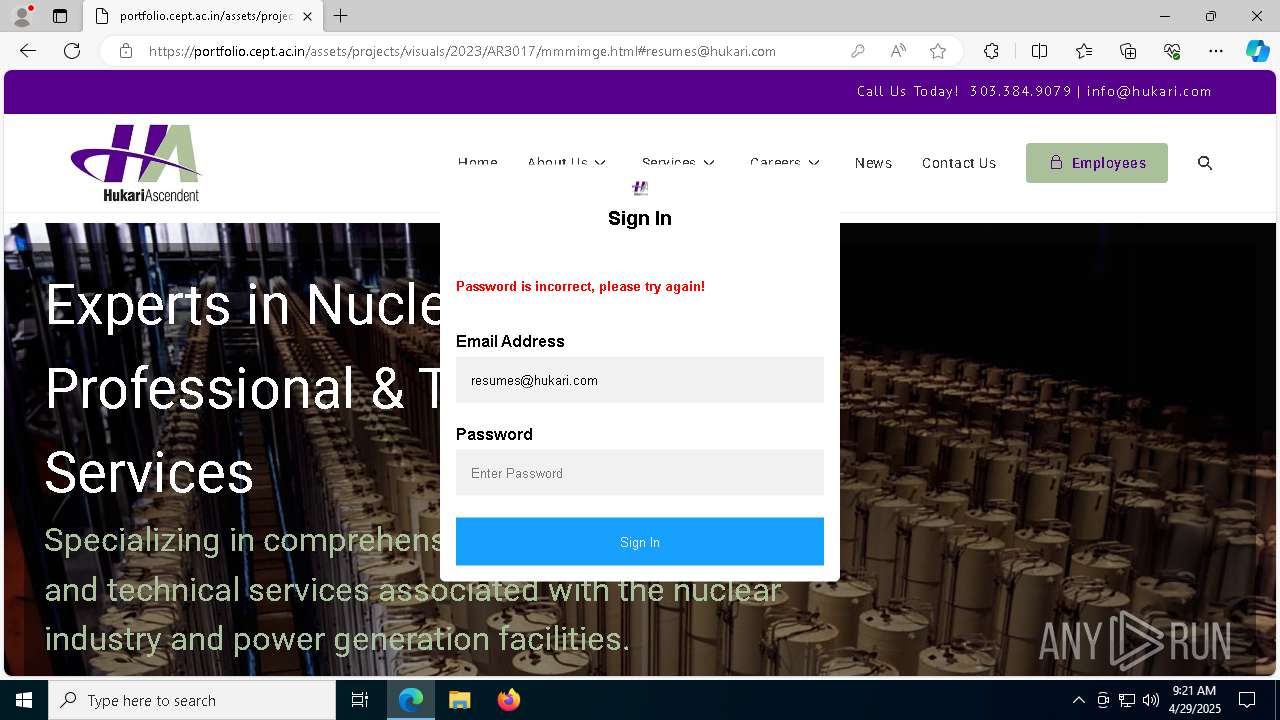Open the taskbar clock and date

point(1195,700)
